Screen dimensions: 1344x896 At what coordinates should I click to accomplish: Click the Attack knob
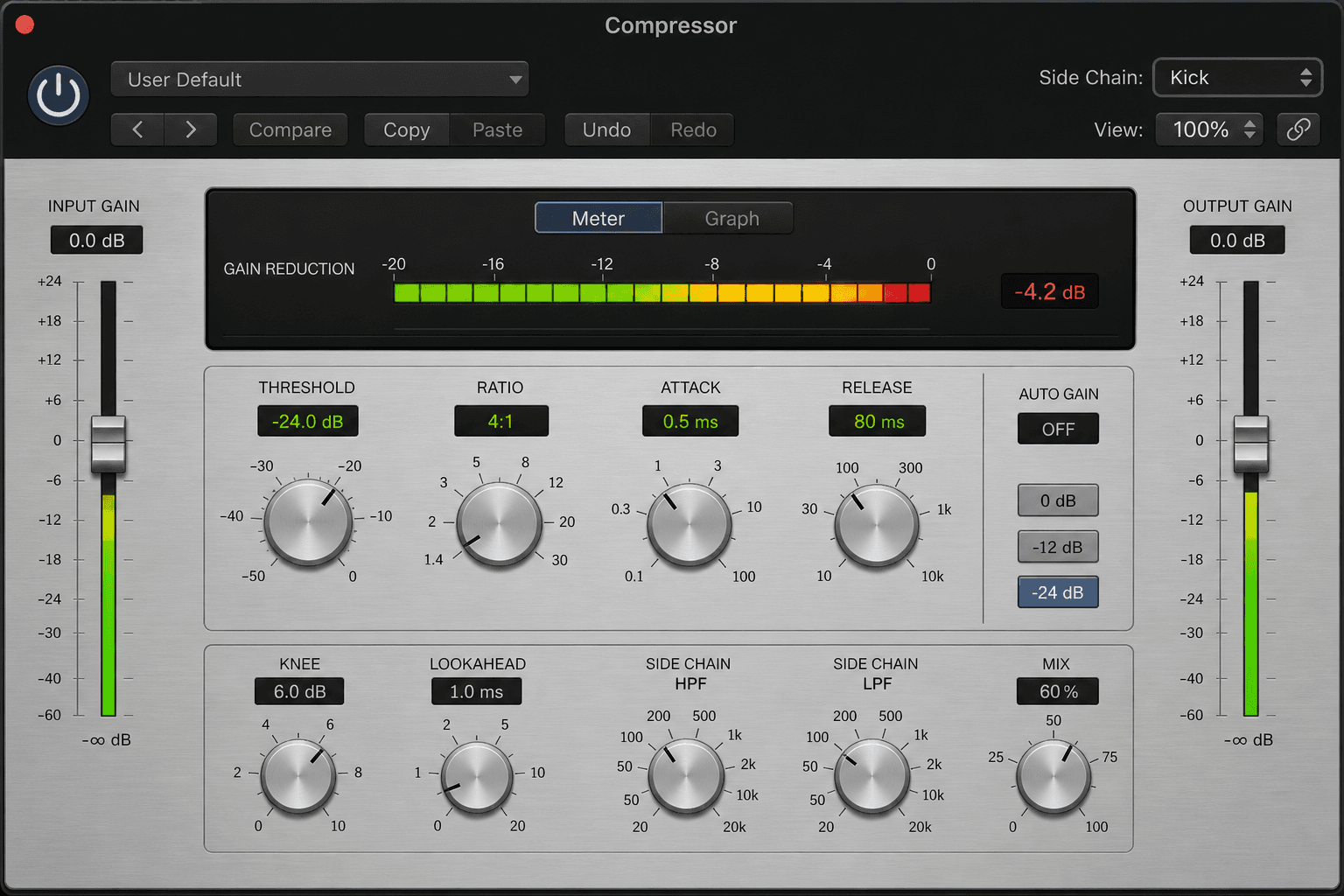click(689, 525)
